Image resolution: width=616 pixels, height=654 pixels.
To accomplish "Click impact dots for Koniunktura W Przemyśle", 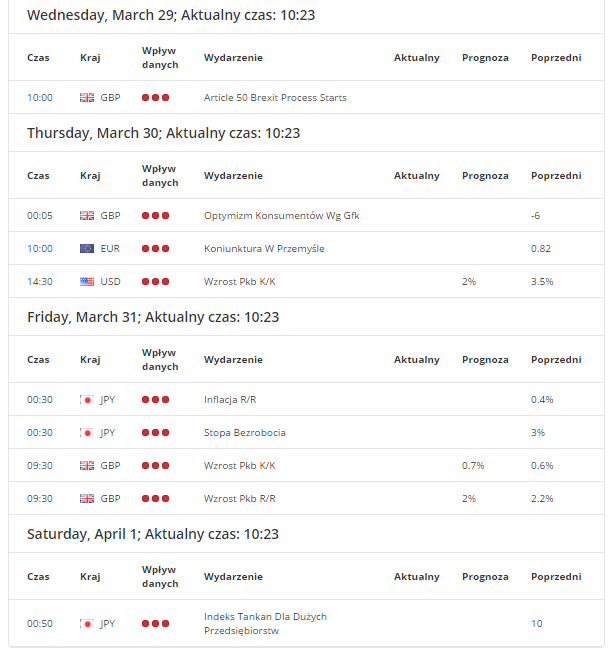I will coord(155,249).
